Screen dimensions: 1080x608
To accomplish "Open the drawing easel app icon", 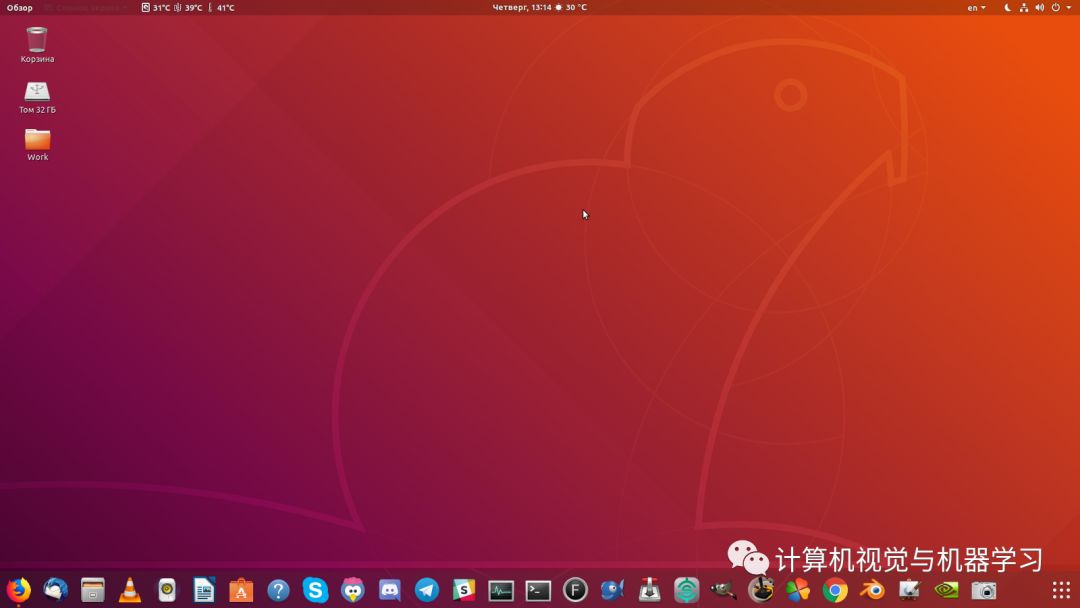I will [x=909, y=590].
